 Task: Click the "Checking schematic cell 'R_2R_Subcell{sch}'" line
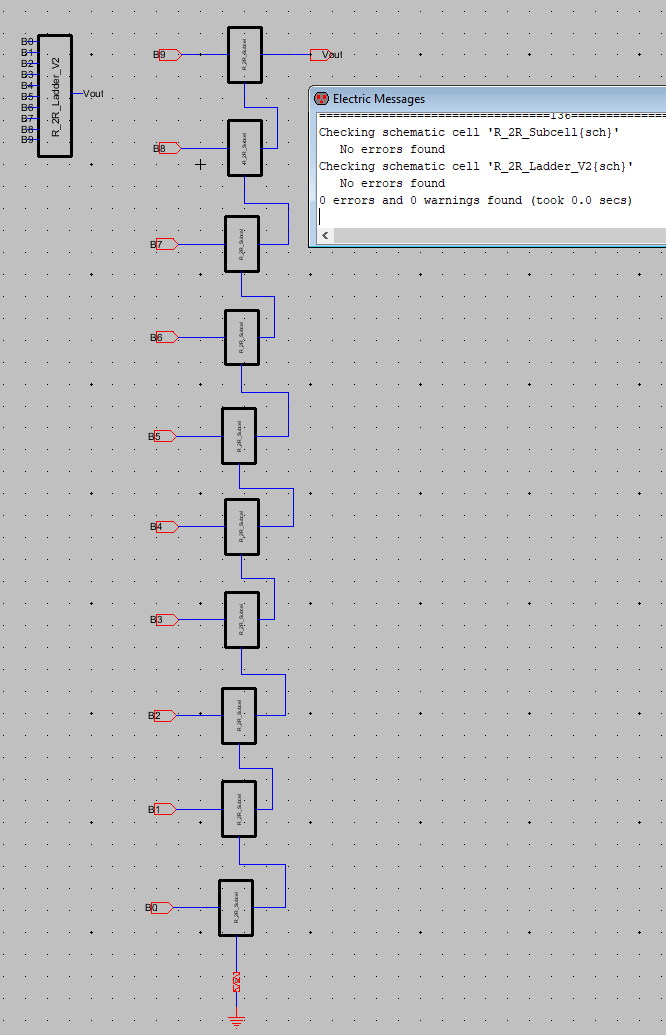coord(469,132)
